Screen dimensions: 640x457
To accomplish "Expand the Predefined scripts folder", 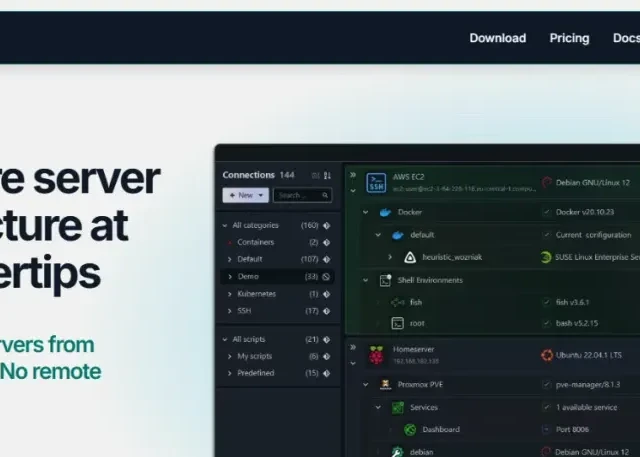I will click(x=229, y=373).
